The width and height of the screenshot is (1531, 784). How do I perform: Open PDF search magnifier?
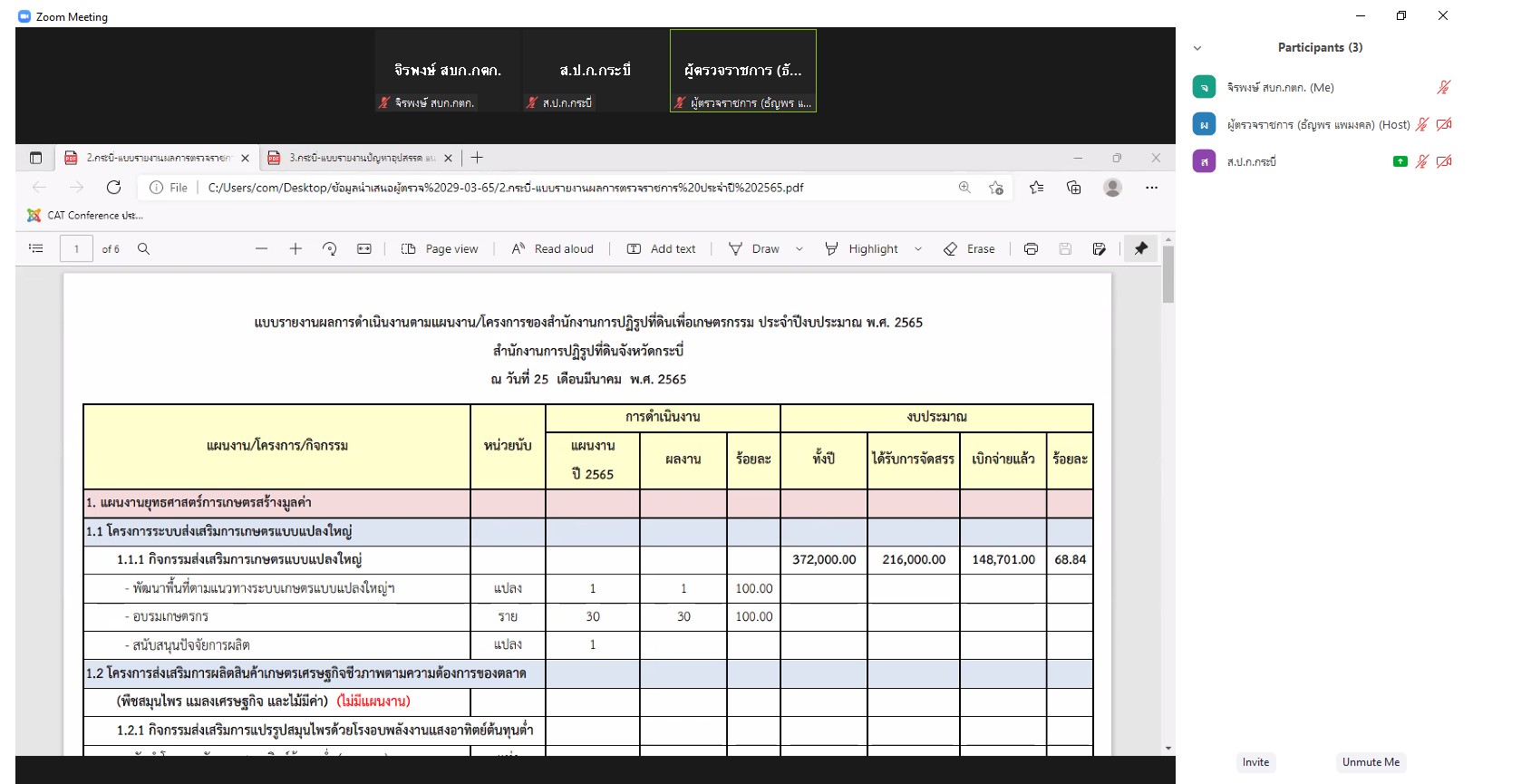[x=143, y=248]
